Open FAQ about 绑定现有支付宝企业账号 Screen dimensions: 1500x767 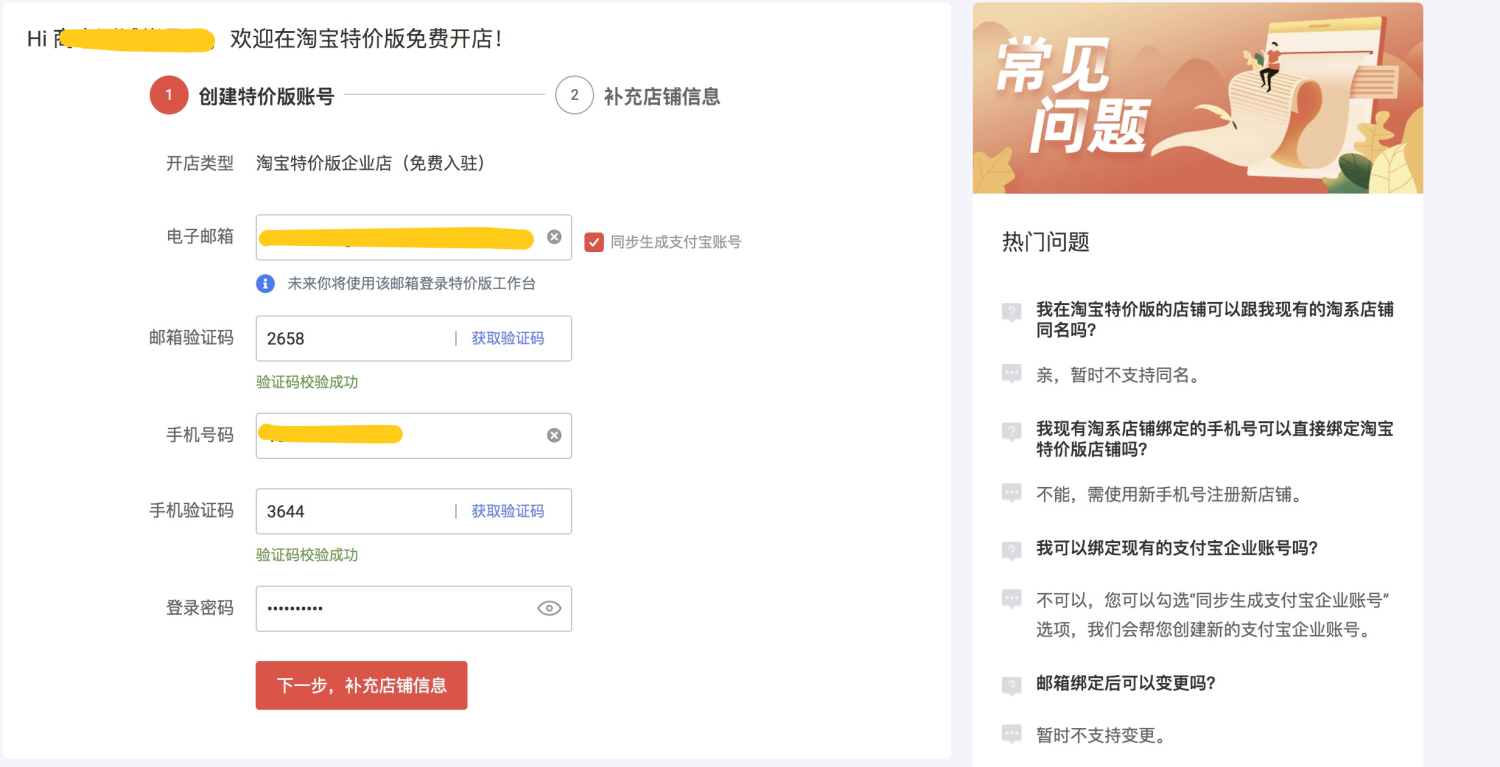[1176, 548]
